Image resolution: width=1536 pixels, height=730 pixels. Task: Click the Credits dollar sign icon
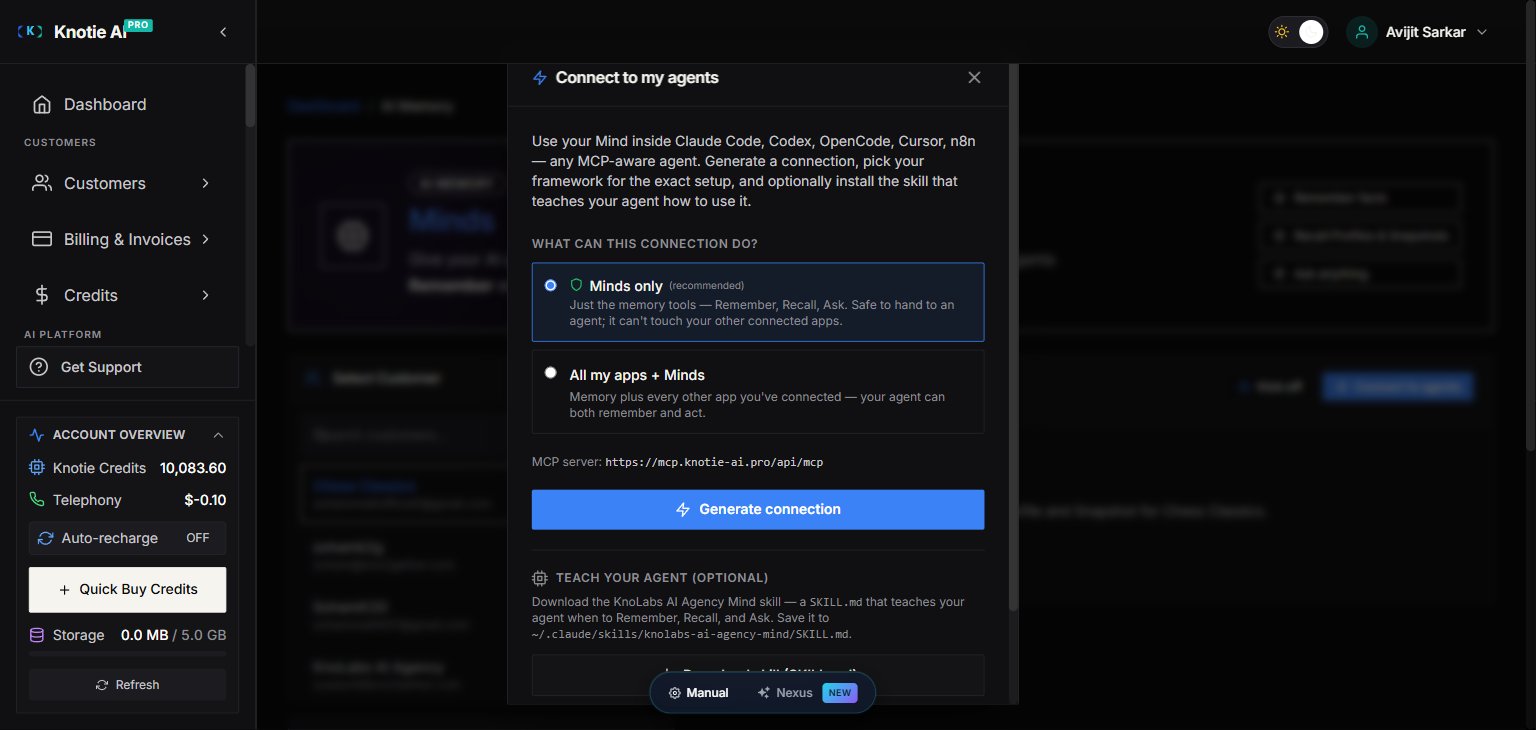(x=41, y=295)
